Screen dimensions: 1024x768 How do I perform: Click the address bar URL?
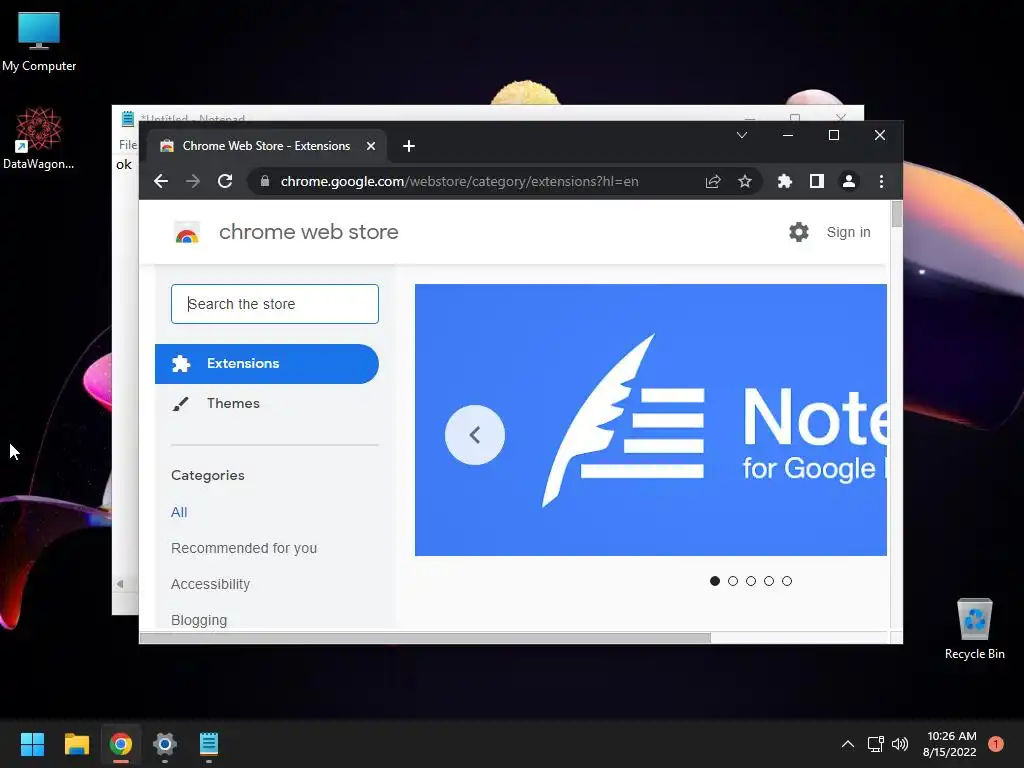(460, 182)
